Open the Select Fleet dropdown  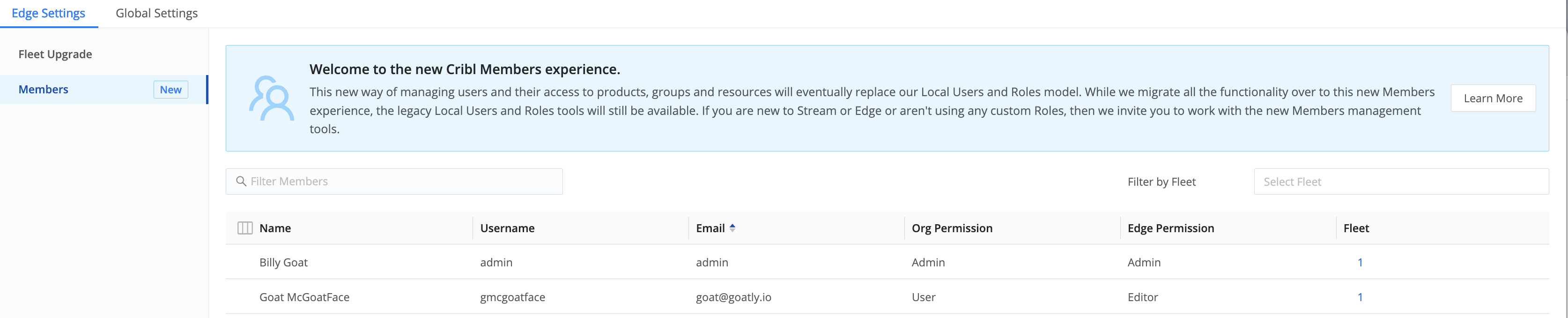tap(1400, 181)
